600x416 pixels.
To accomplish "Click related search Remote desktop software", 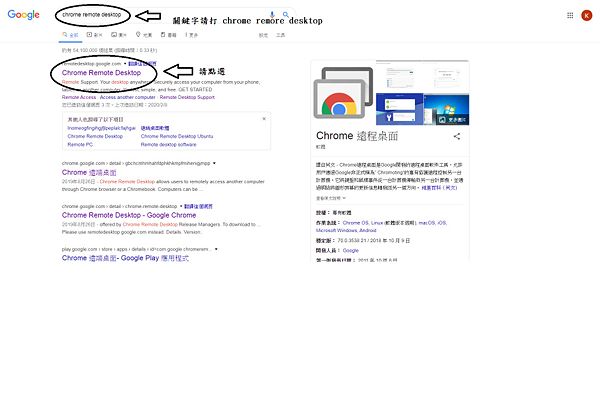I will pyautogui.click(x=168, y=145).
